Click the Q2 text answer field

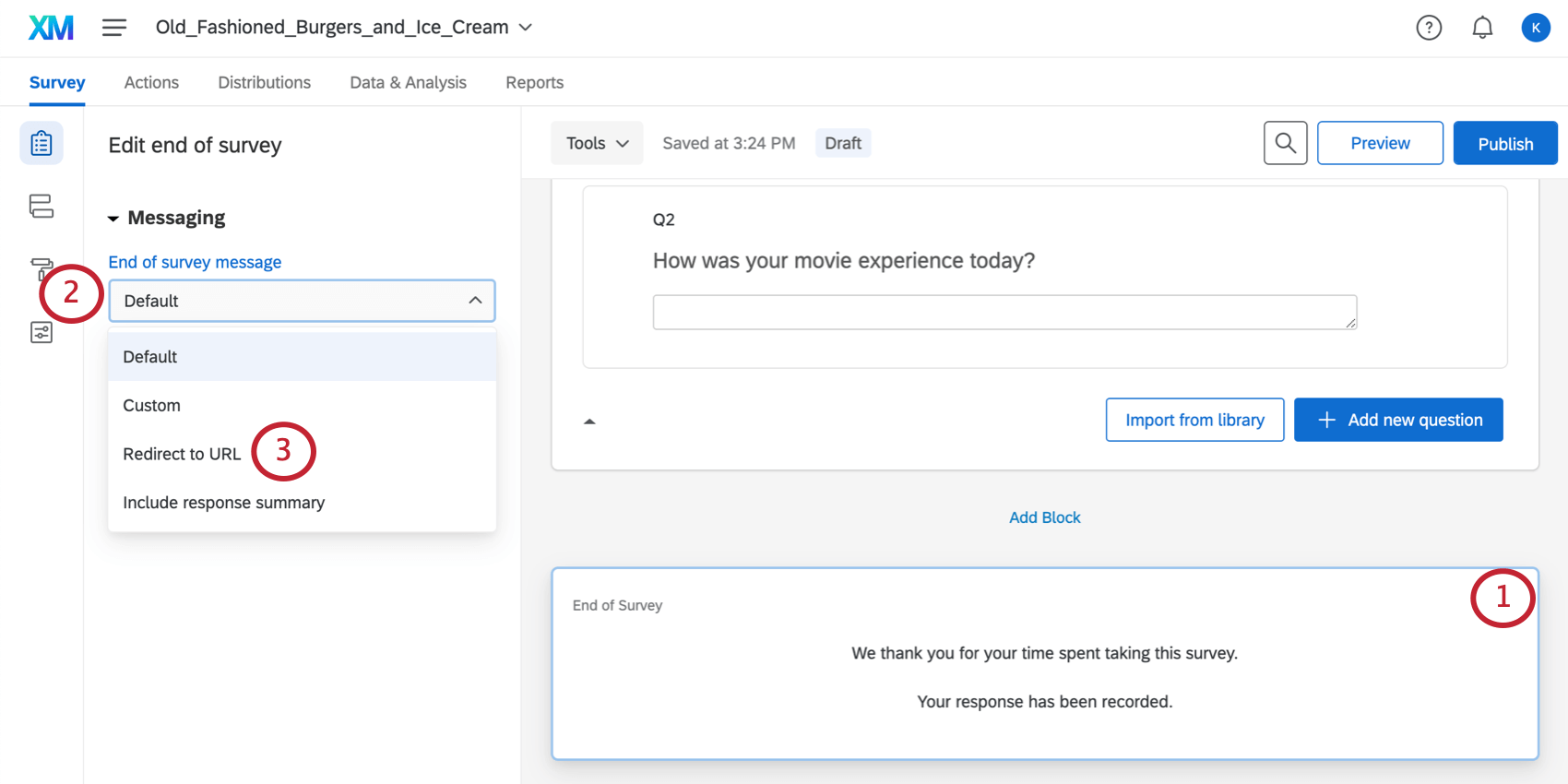pos(1004,312)
